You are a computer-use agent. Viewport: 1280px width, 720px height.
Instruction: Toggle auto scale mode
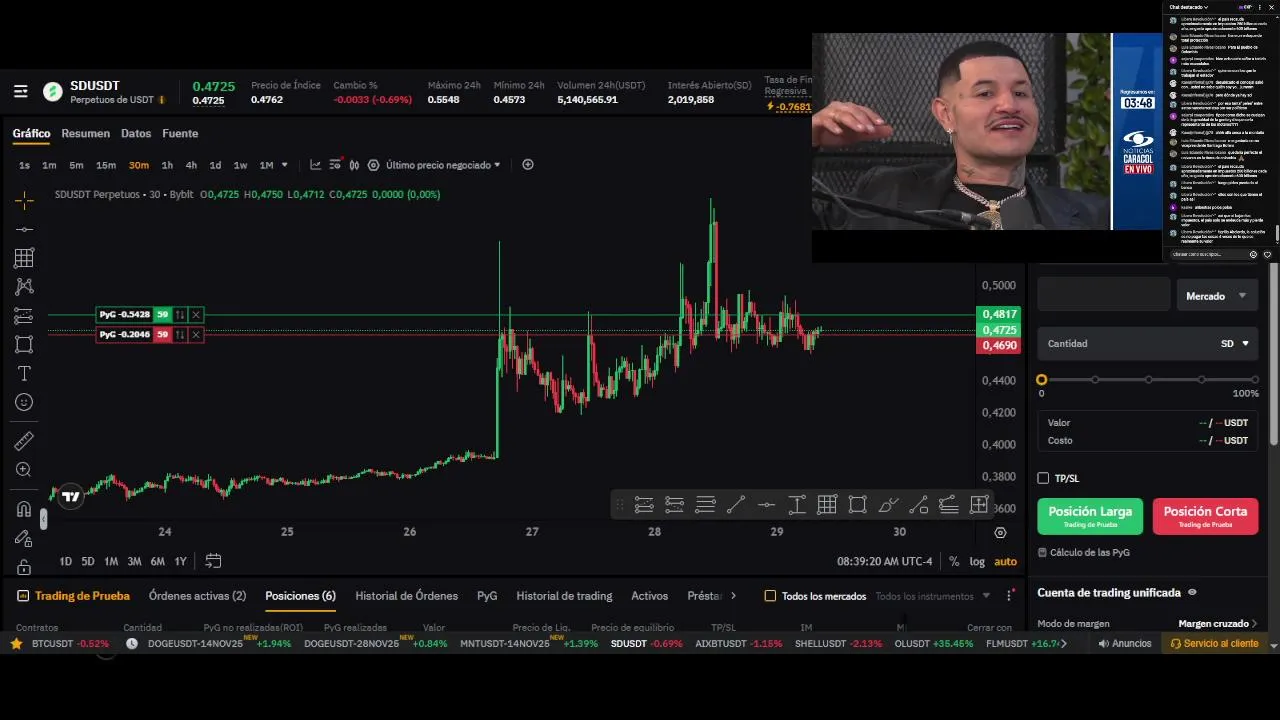pos(1005,561)
